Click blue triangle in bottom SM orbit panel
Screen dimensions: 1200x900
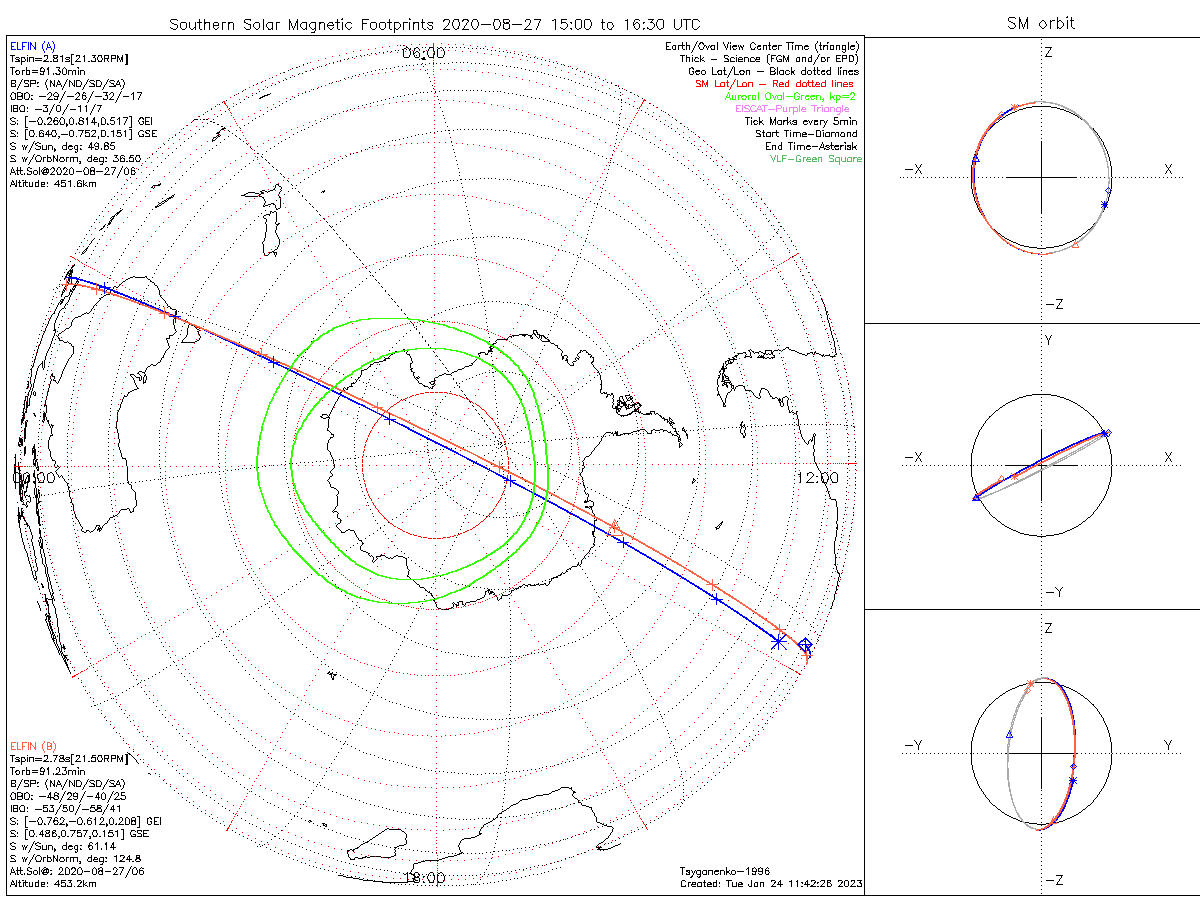1009,734
